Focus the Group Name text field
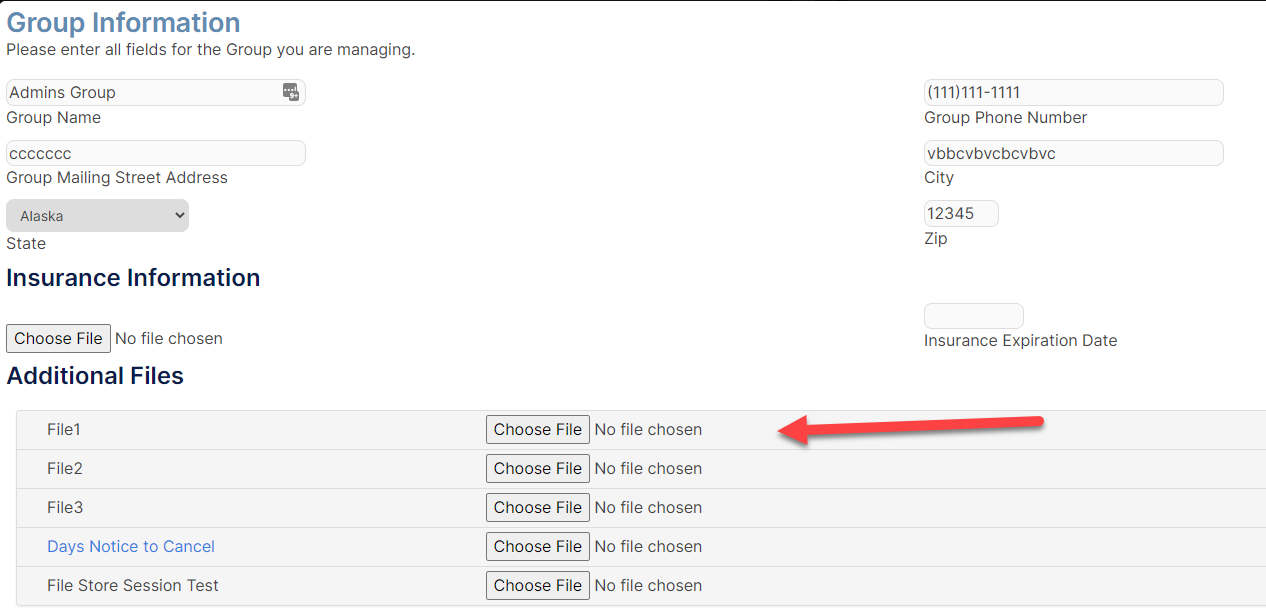This screenshot has width=1266, height=614. 155,92
